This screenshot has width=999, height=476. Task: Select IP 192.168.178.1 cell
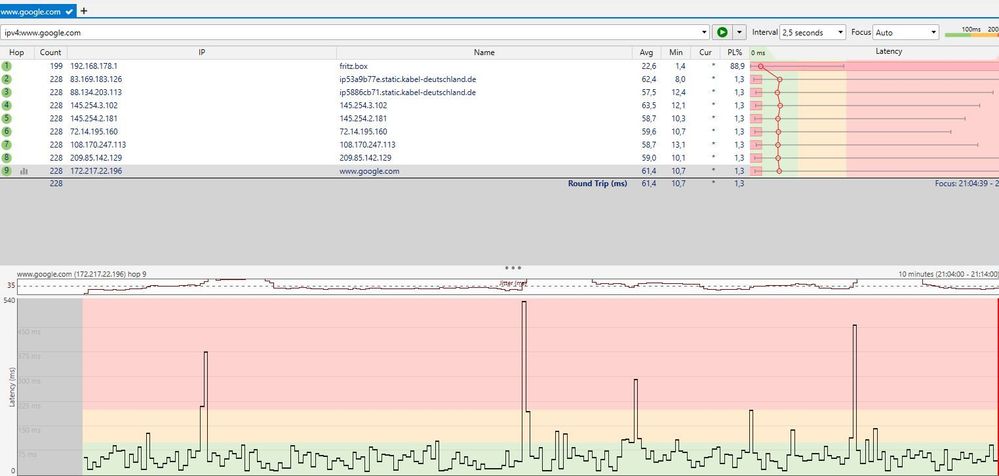[94, 66]
